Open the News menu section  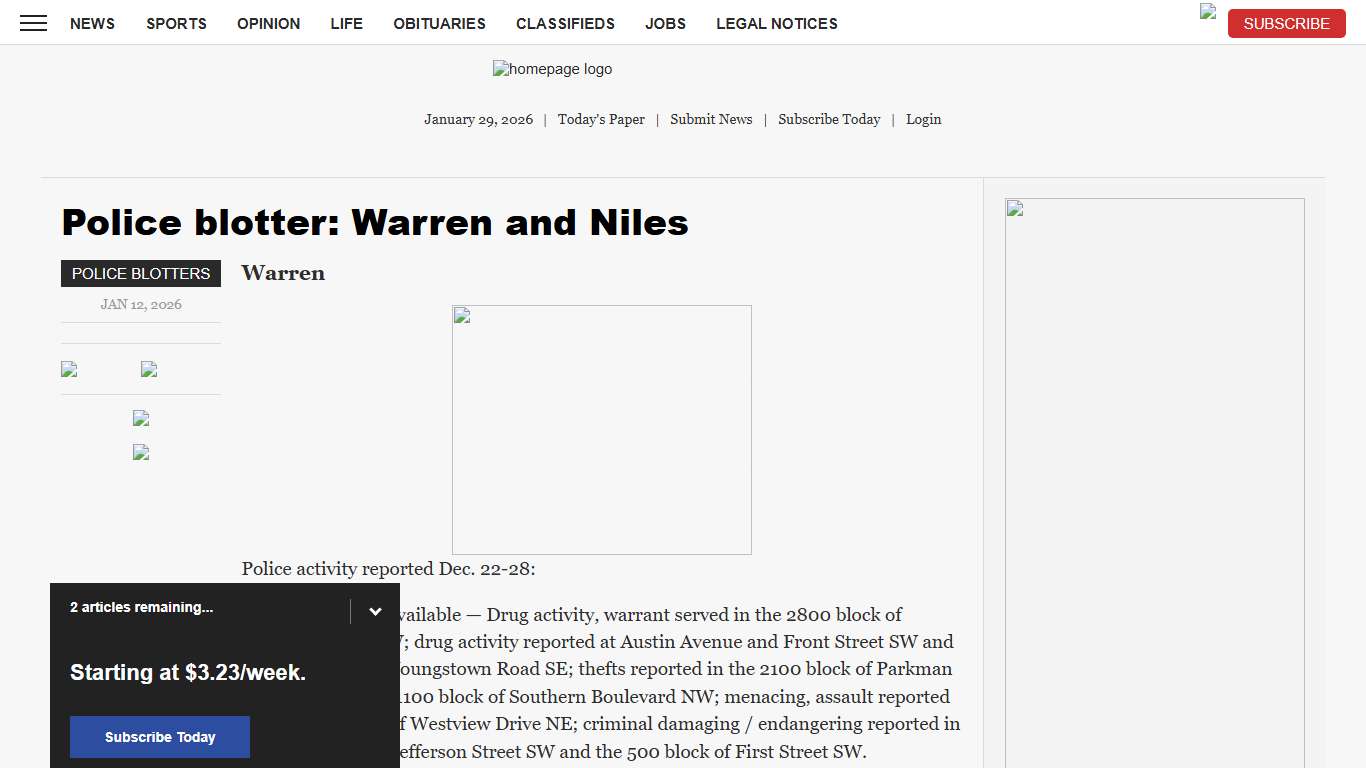[92, 23]
